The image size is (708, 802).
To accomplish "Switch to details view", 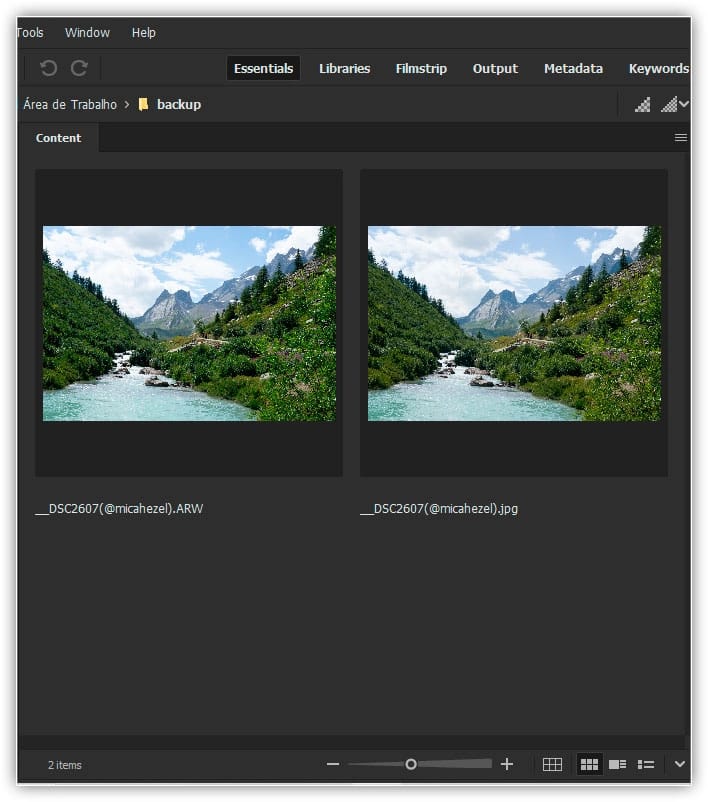I will pos(617,765).
